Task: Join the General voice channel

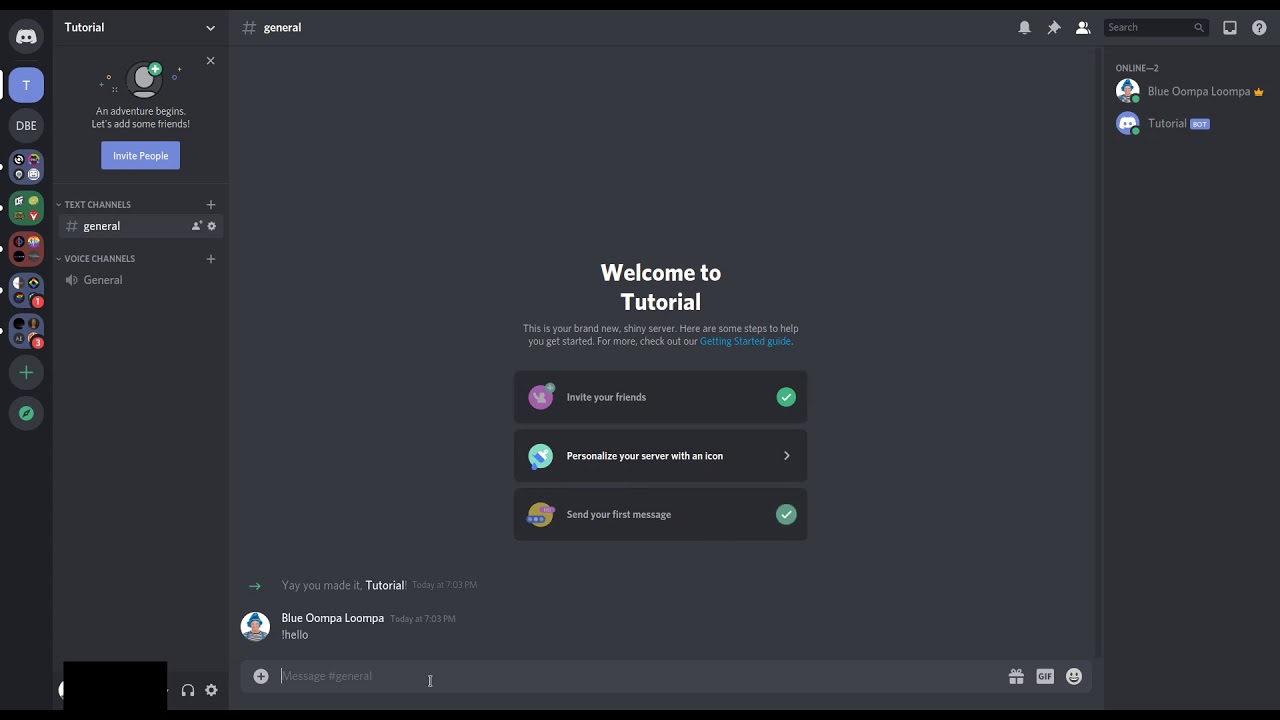Action: click(140, 280)
